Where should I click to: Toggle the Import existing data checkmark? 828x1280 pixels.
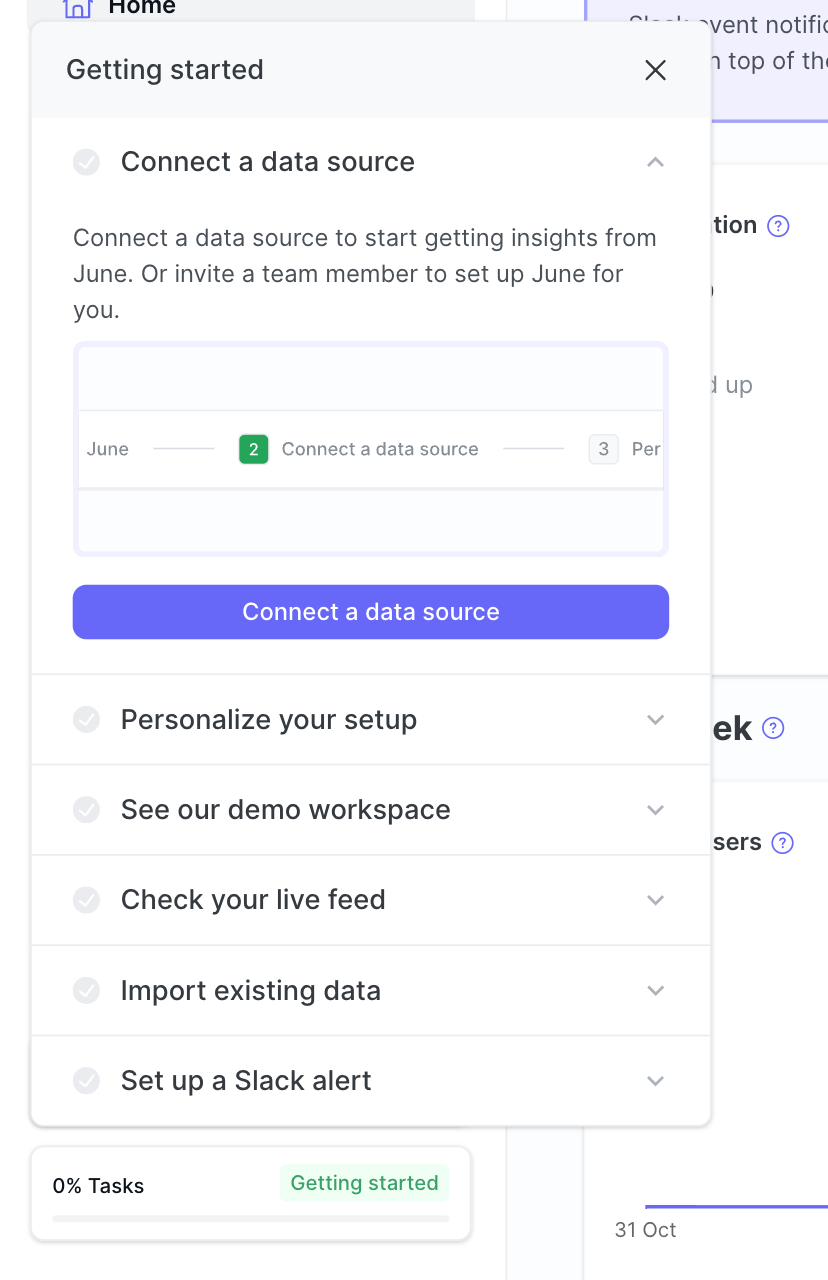[x=87, y=991]
